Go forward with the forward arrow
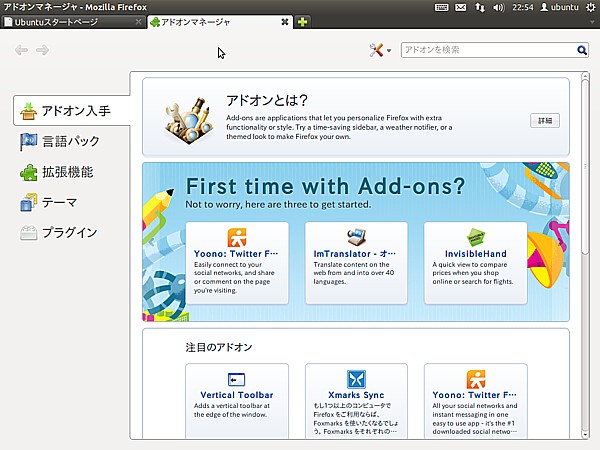The width and height of the screenshot is (600, 450). [x=42, y=50]
